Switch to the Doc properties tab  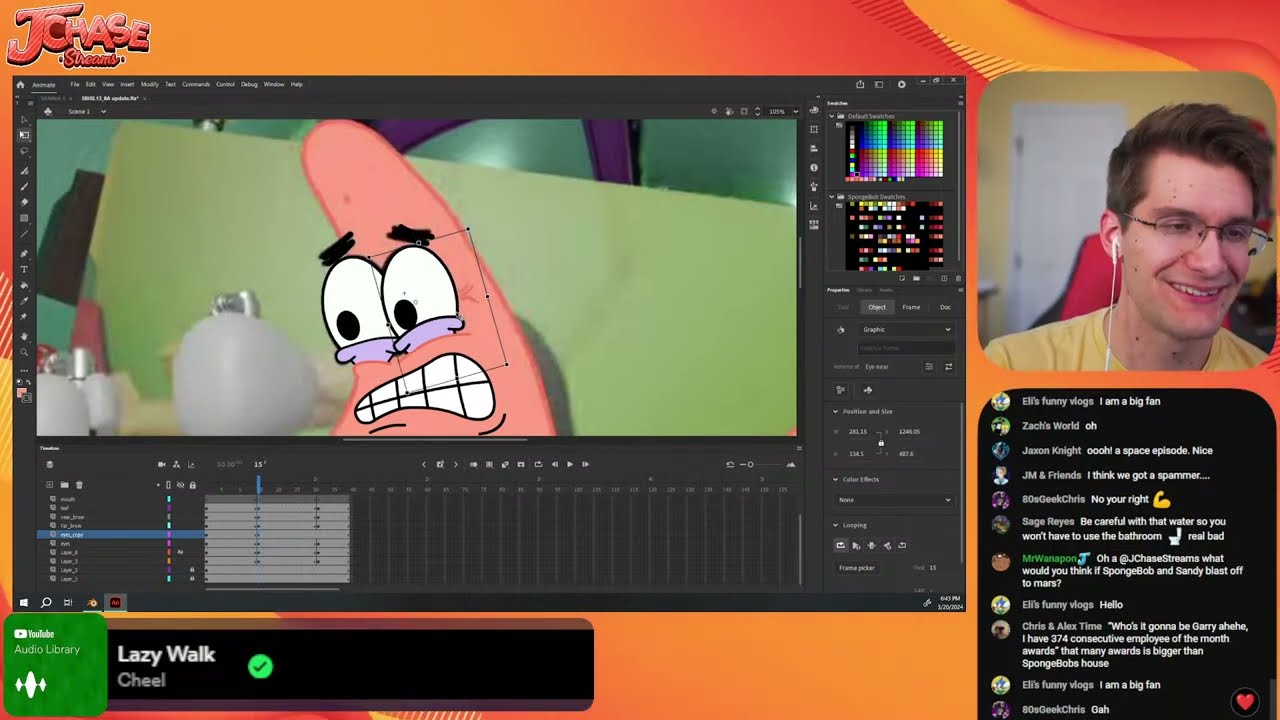[x=945, y=307]
